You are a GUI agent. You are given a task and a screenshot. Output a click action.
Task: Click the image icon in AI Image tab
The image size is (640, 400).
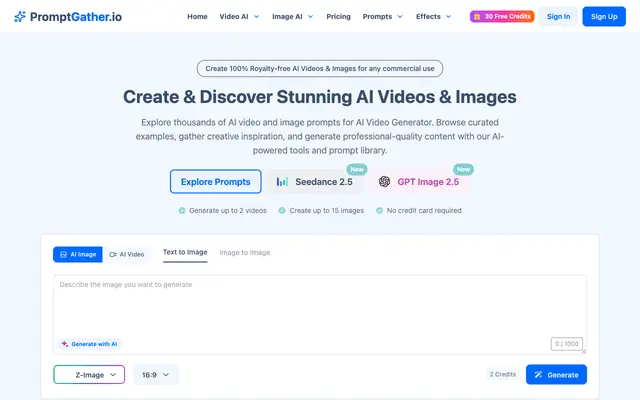click(63, 254)
